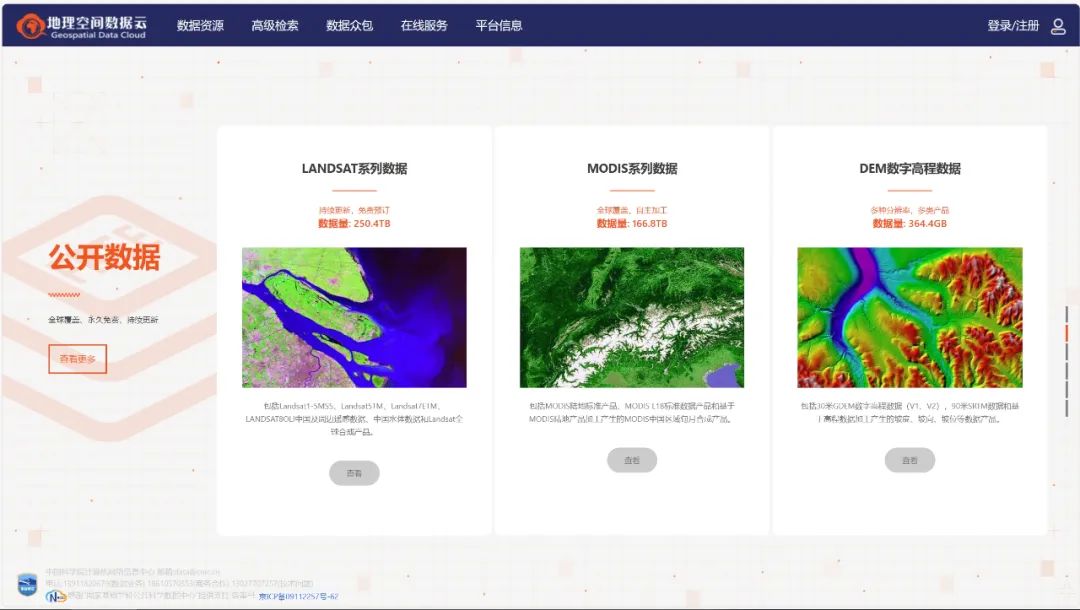Click the 数据量: 166.8TB text
Screen dimensions: 1080x610
pyautogui.click(x=632, y=224)
